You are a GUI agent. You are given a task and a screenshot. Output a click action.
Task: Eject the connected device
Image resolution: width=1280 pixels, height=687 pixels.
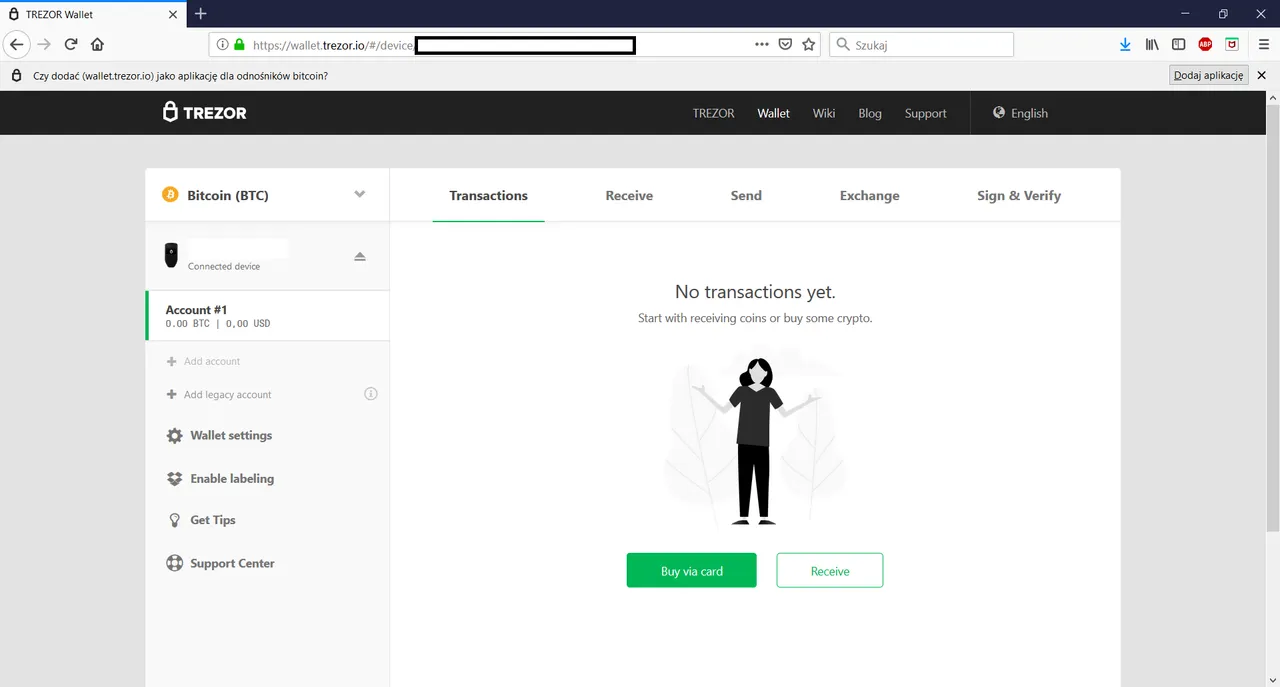[360, 256]
